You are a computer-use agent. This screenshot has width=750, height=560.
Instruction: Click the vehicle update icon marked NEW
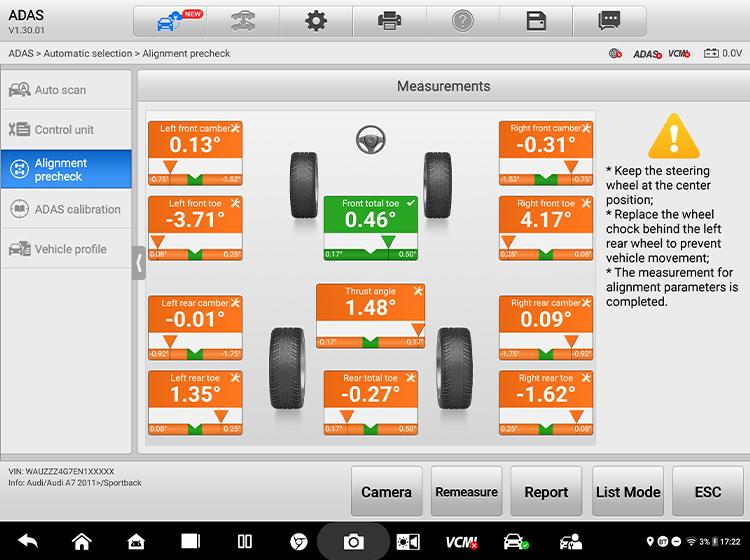tap(170, 21)
